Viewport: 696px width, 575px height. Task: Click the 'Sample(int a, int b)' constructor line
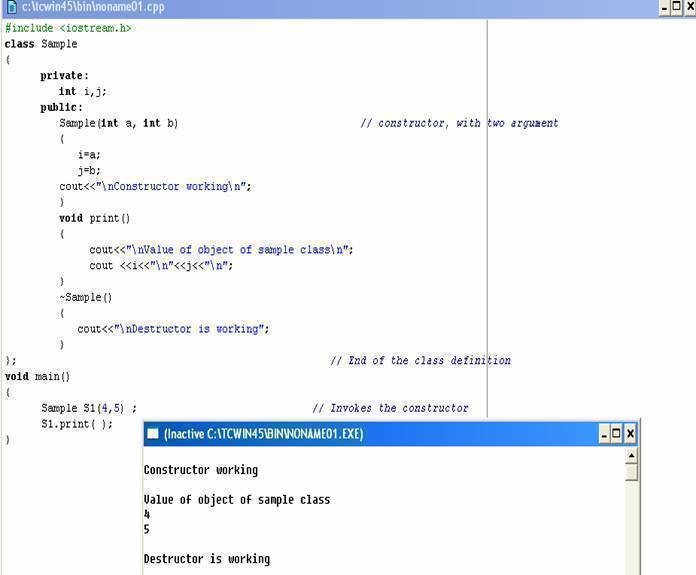tap(119, 123)
